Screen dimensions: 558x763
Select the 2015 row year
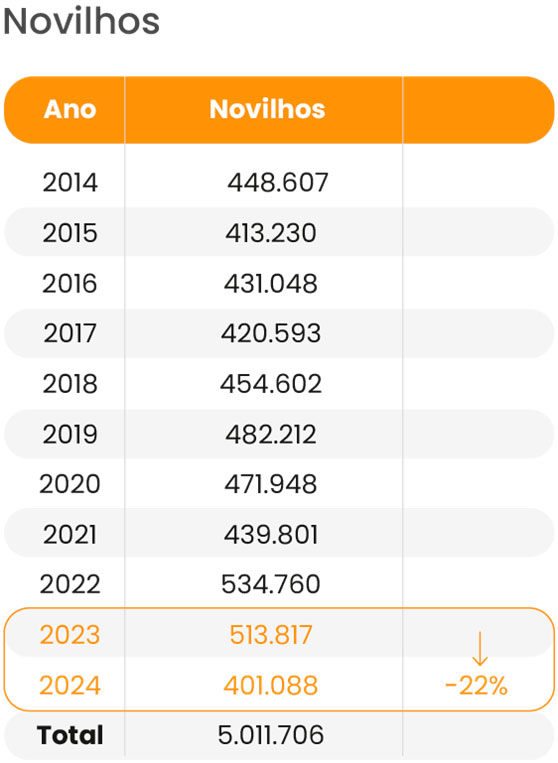pyautogui.click(x=70, y=233)
